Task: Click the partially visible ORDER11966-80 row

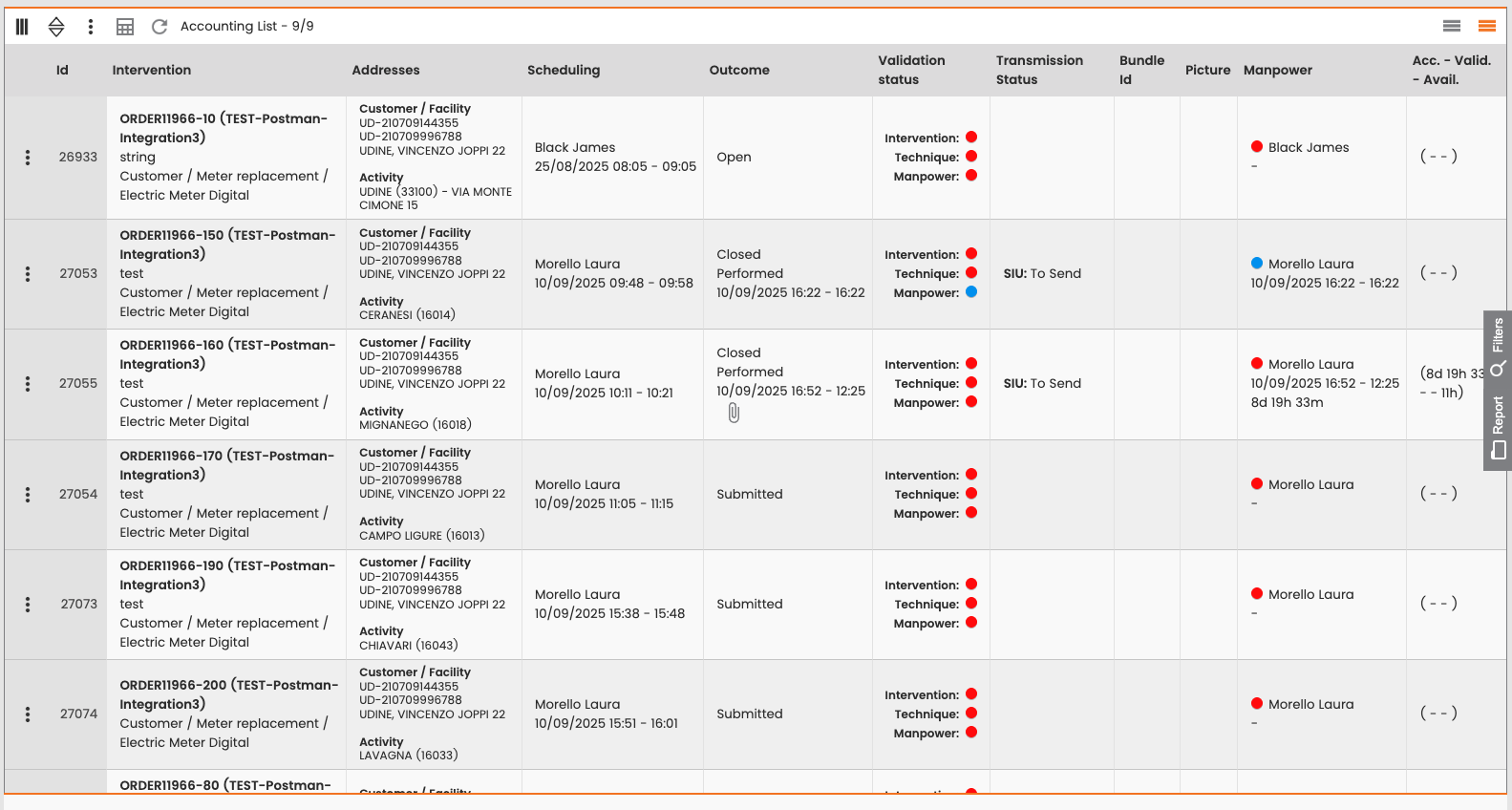Action: pyautogui.click(x=755, y=782)
